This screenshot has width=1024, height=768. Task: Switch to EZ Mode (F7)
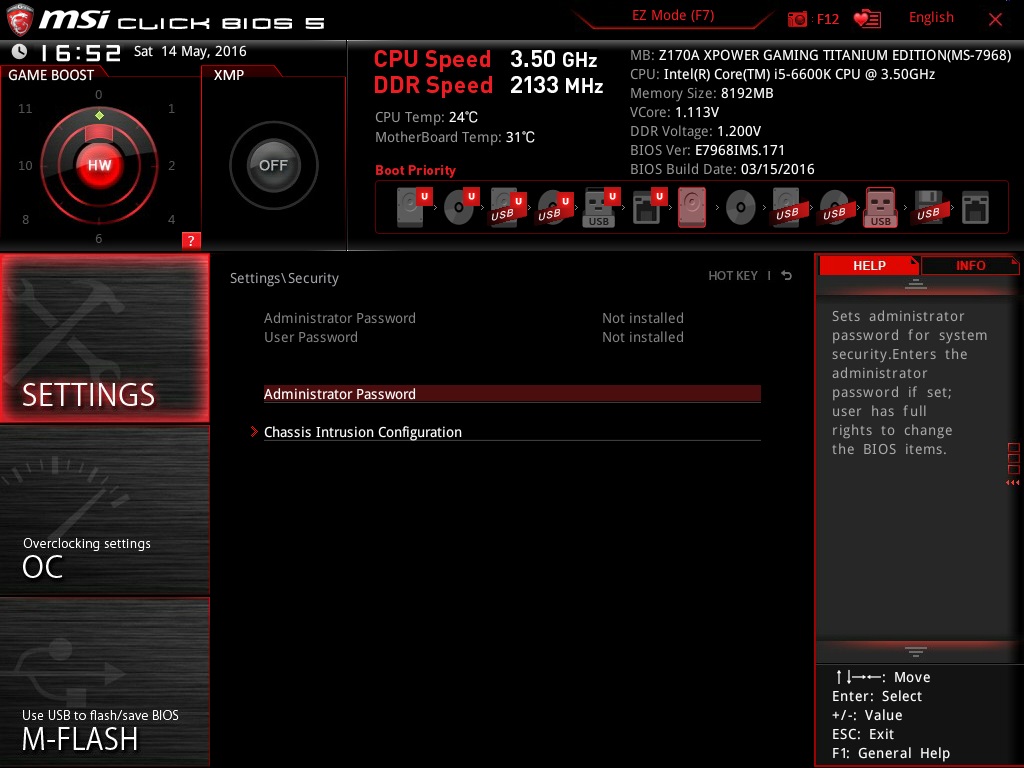coord(673,16)
